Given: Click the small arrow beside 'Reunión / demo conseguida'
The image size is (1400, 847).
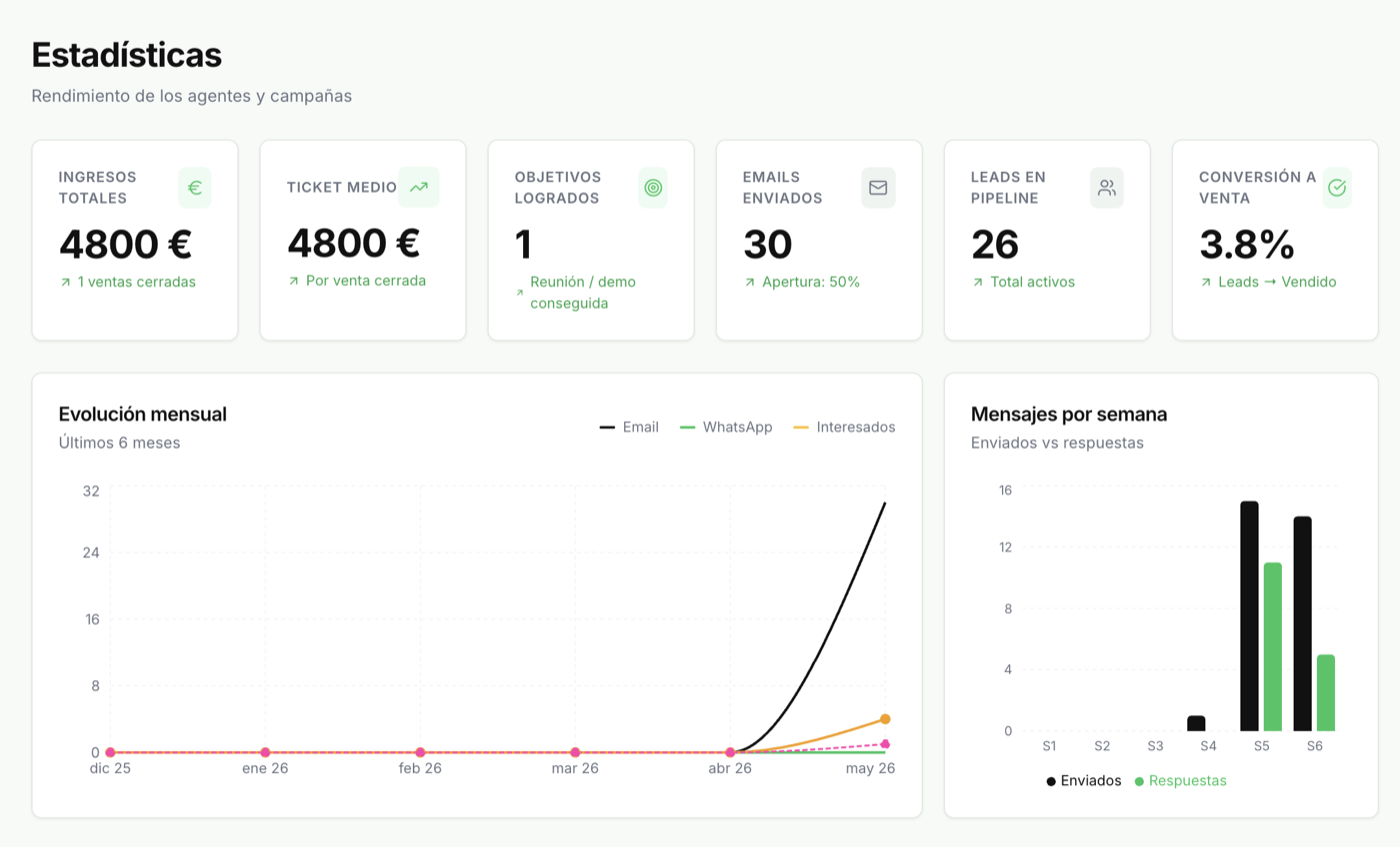Looking at the screenshot, I should (520, 293).
